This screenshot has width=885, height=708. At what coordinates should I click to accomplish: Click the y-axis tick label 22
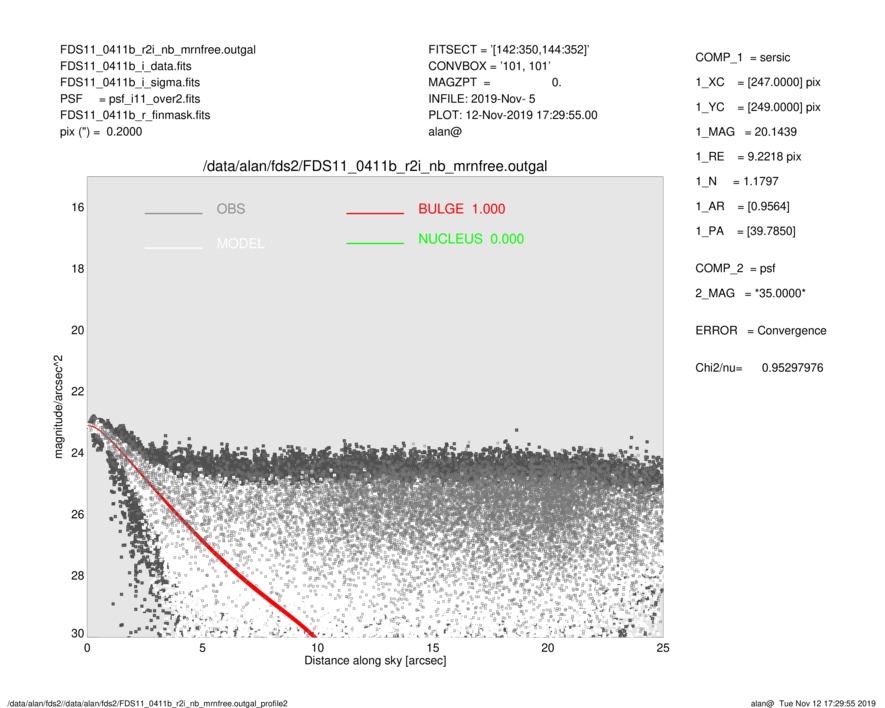[77, 391]
